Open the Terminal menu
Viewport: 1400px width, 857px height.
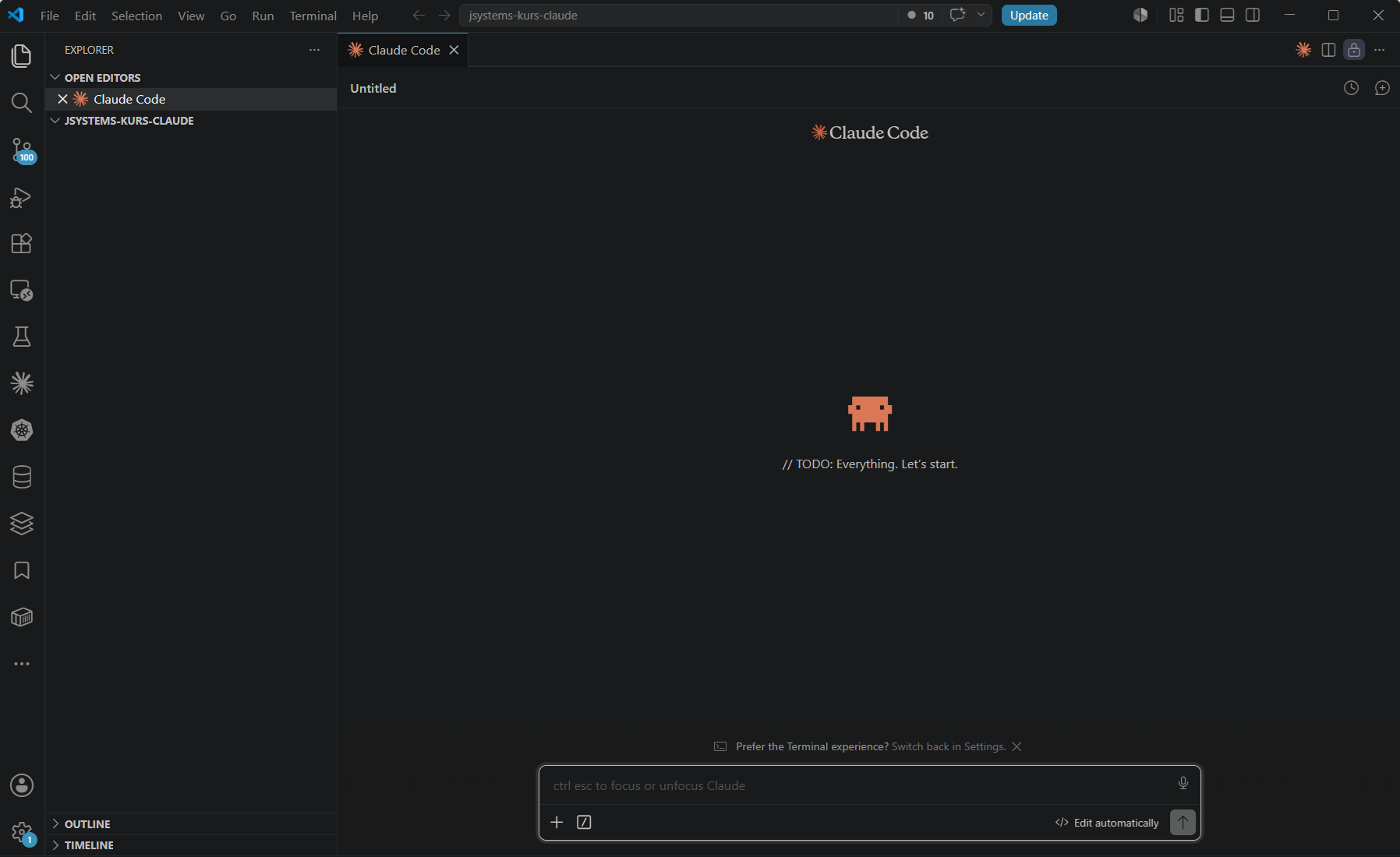pyautogui.click(x=313, y=16)
